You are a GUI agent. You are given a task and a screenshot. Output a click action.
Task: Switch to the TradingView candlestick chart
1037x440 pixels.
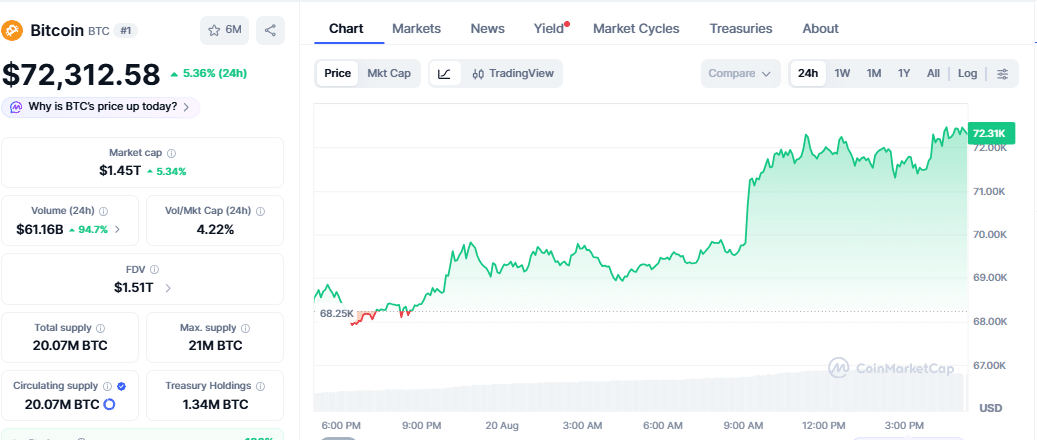pos(513,73)
